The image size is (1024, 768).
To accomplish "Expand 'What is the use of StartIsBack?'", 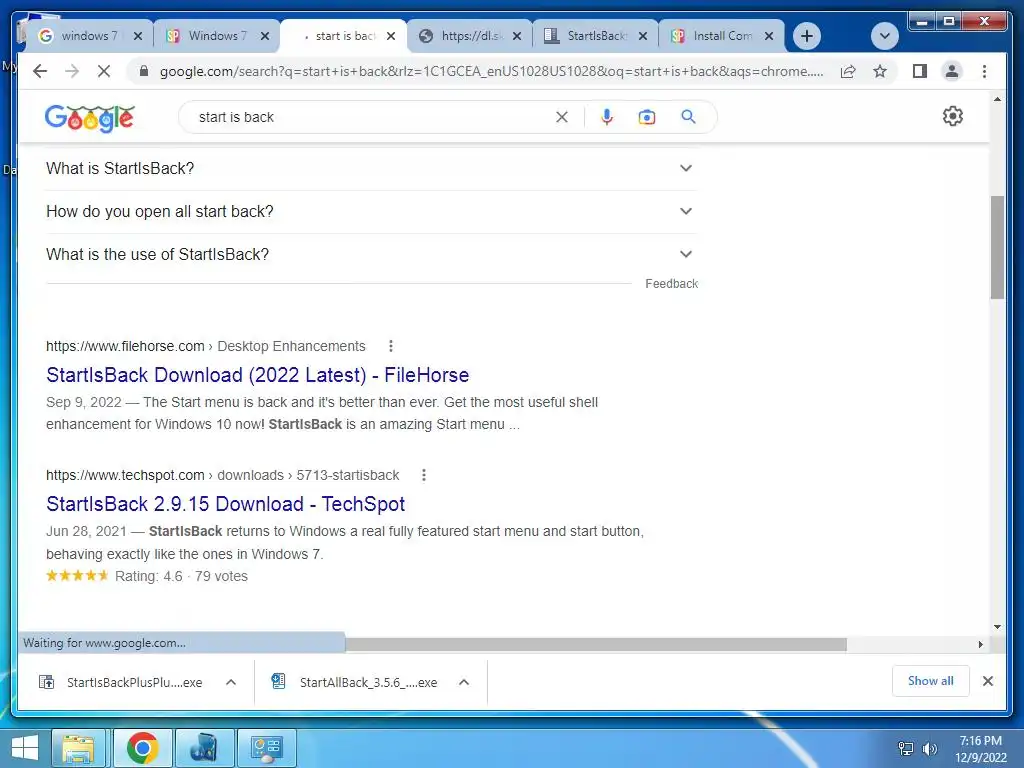I will click(x=372, y=255).
